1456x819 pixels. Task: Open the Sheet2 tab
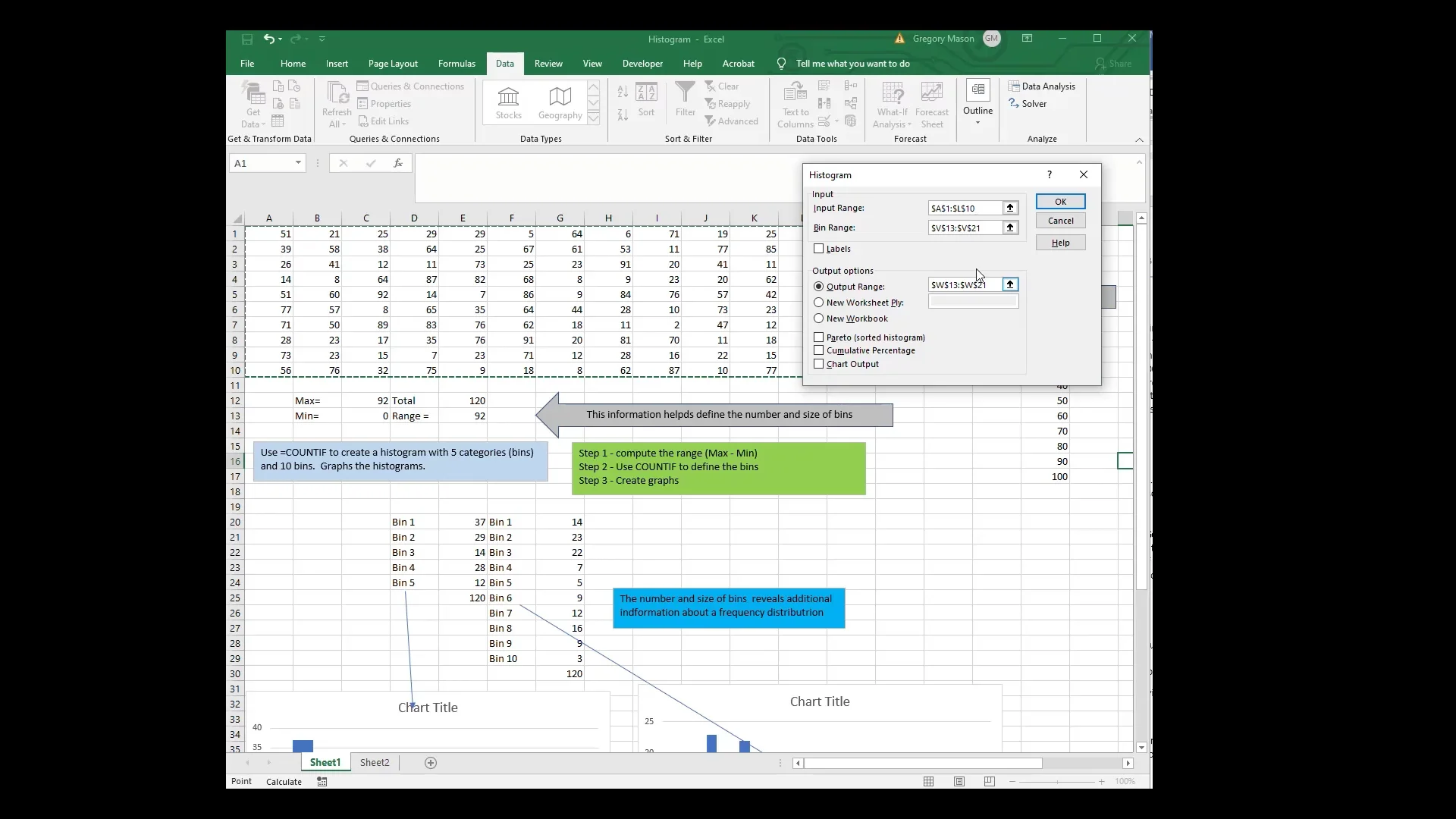pos(375,763)
